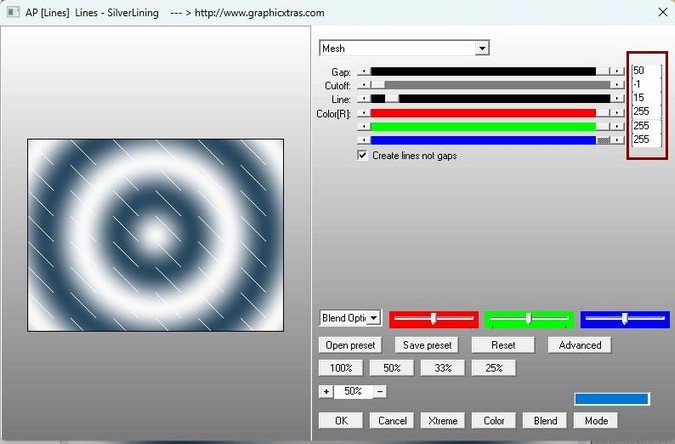Click the solid blue color swatch

(x=611, y=399)
